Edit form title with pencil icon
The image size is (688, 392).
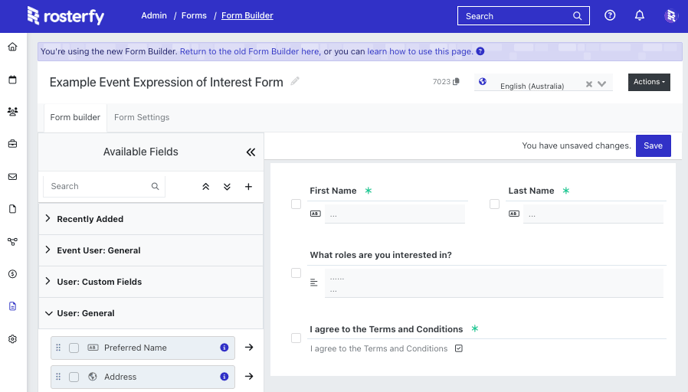coord(295,81)
